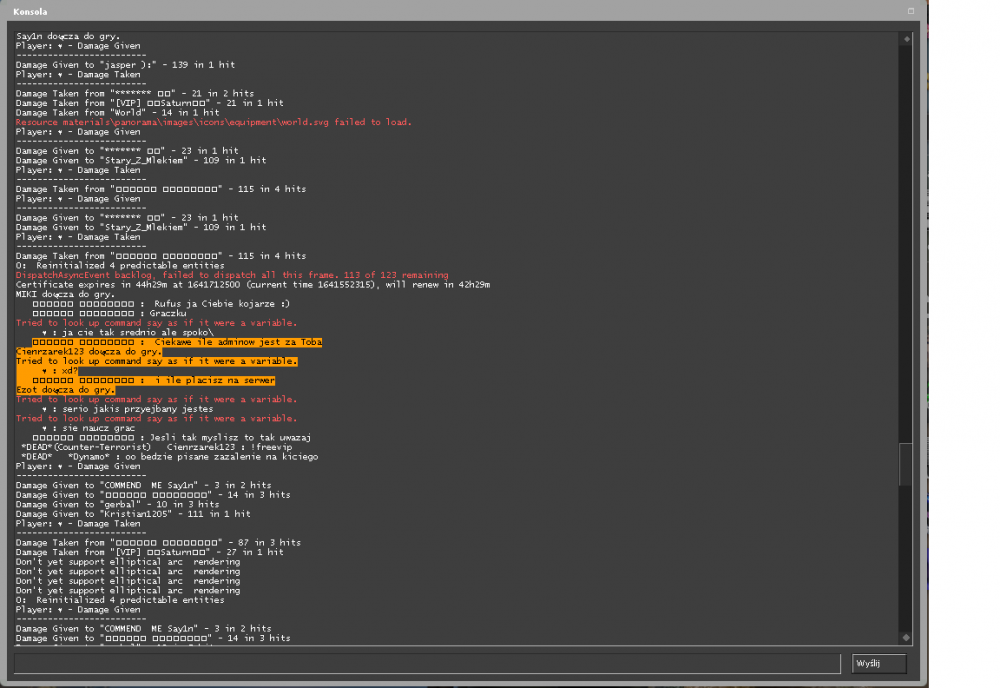Click highlighted 'Cienrzarek123 dołącza do gry.' line
Screen dimensions: 1000x688
pyautogui.click(x=89, y=352)
